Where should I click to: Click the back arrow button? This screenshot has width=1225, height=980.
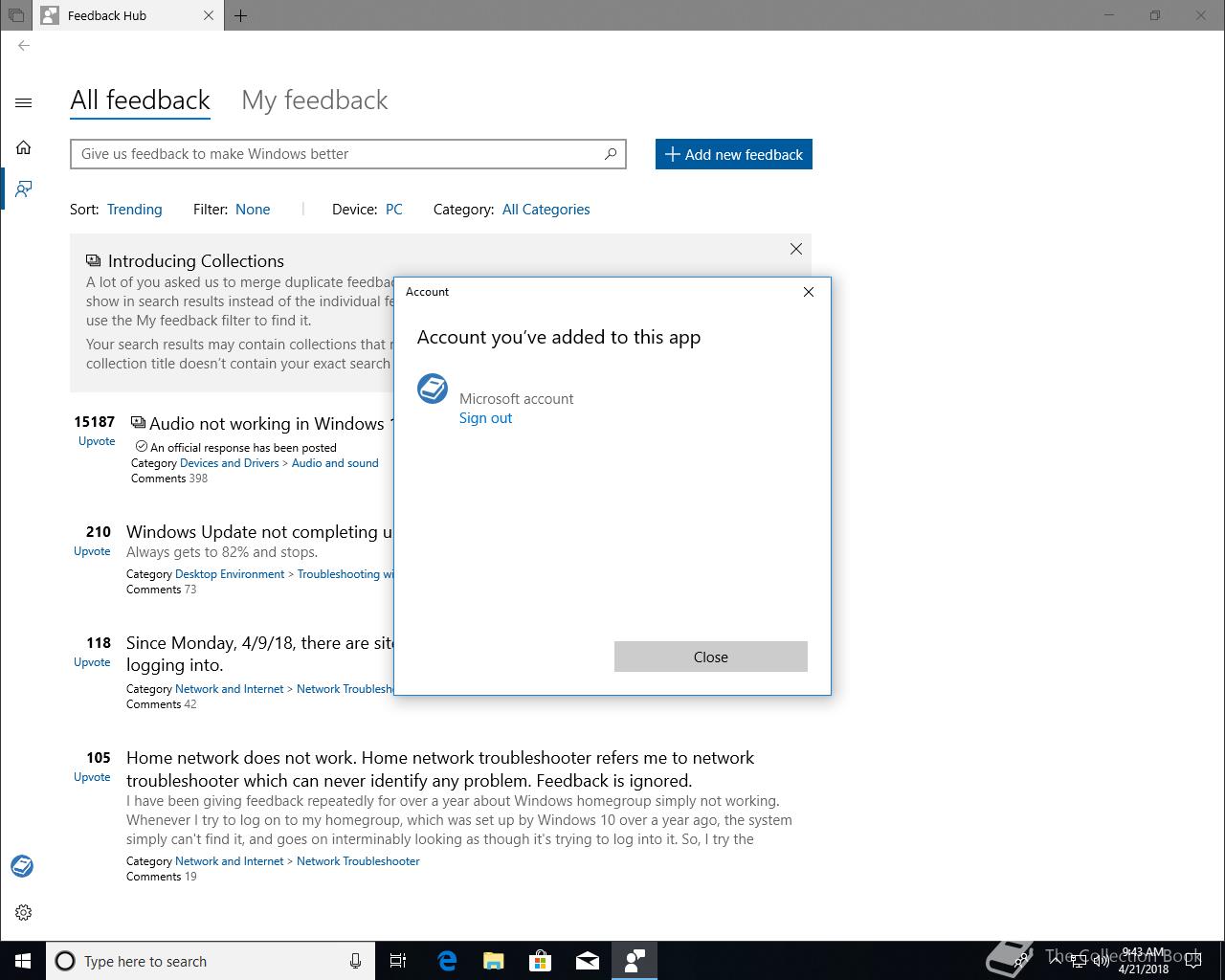click(x=24, y=45)
